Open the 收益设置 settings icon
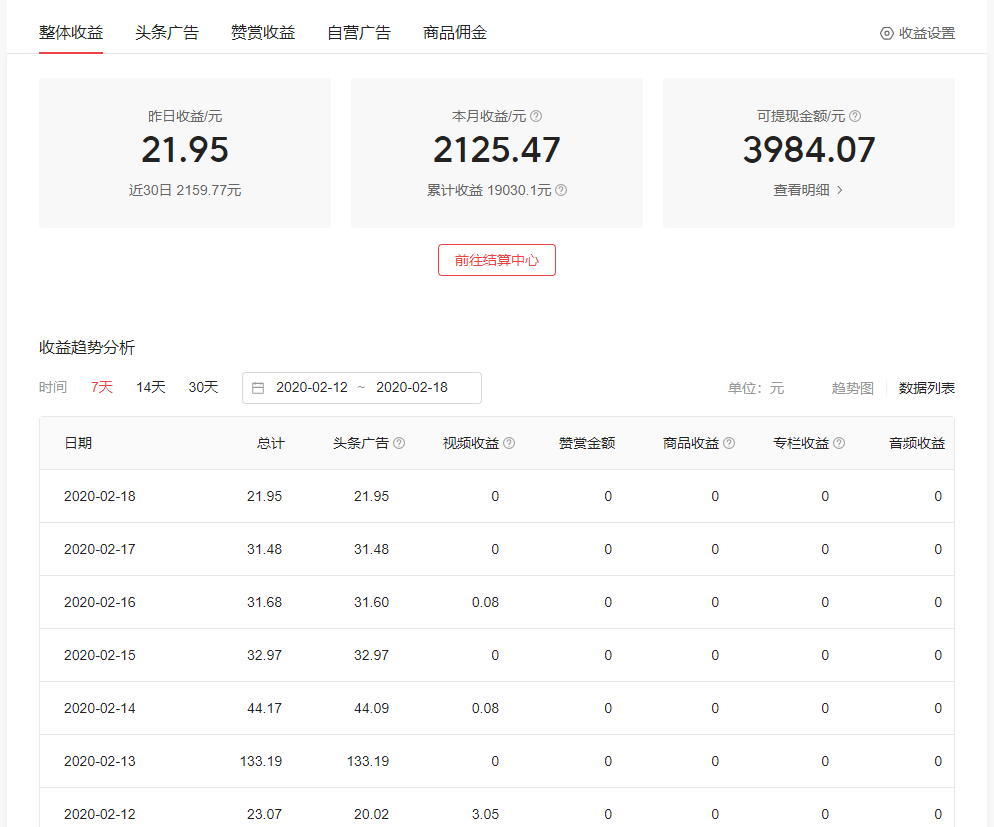The width and height of the screenshot is (994, 827). coord(887,32)
